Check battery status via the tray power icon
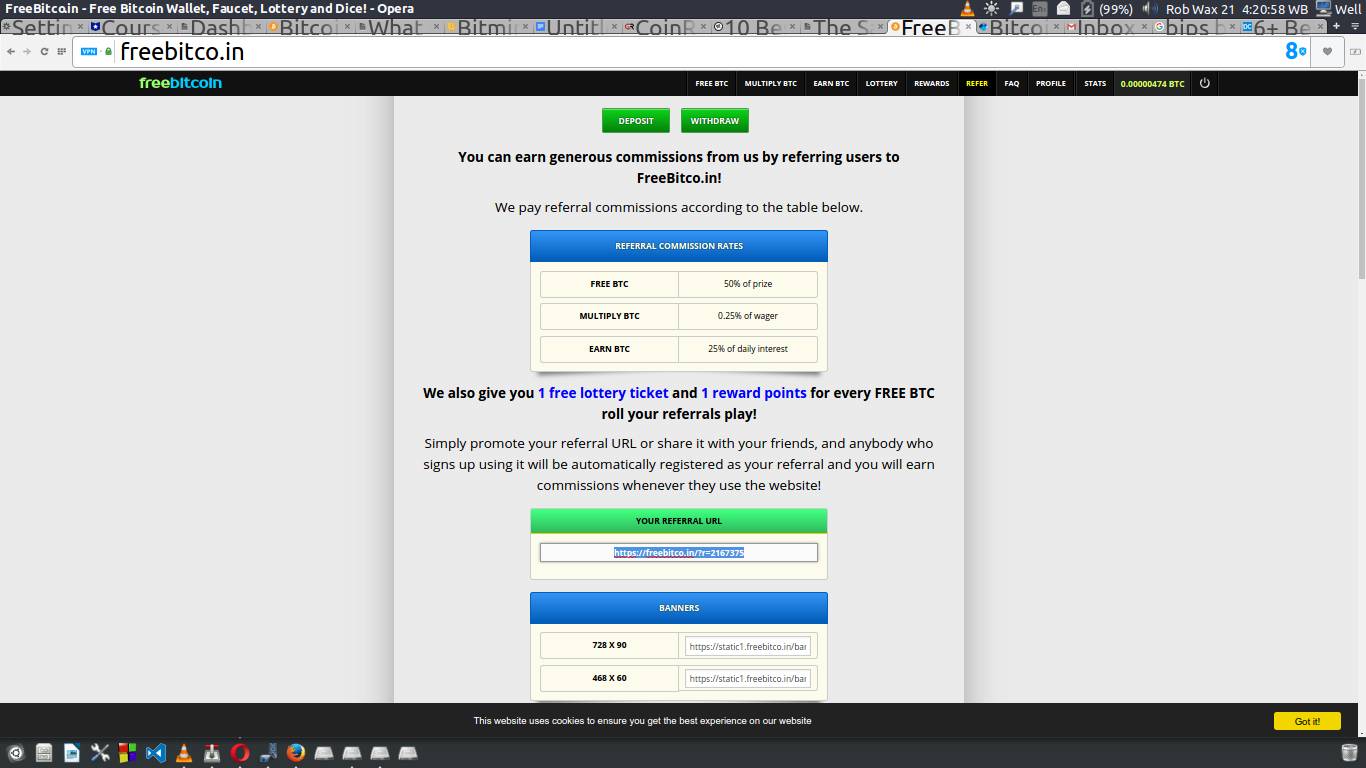1366x768 pixels. 1087,9
